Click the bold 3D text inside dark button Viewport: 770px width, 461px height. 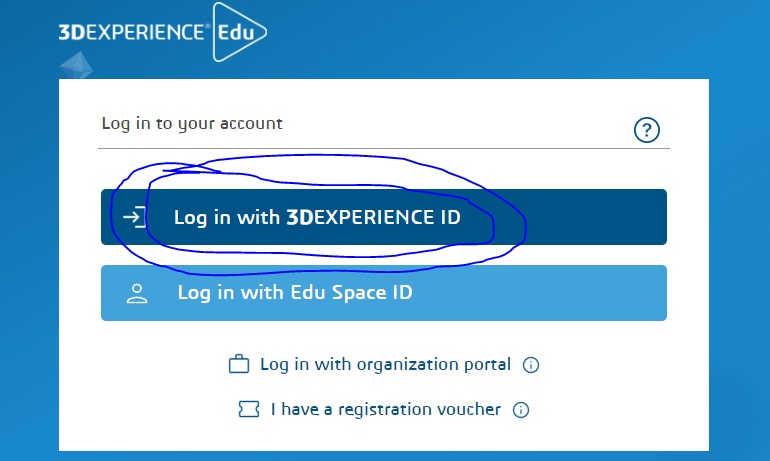(300, 217)
